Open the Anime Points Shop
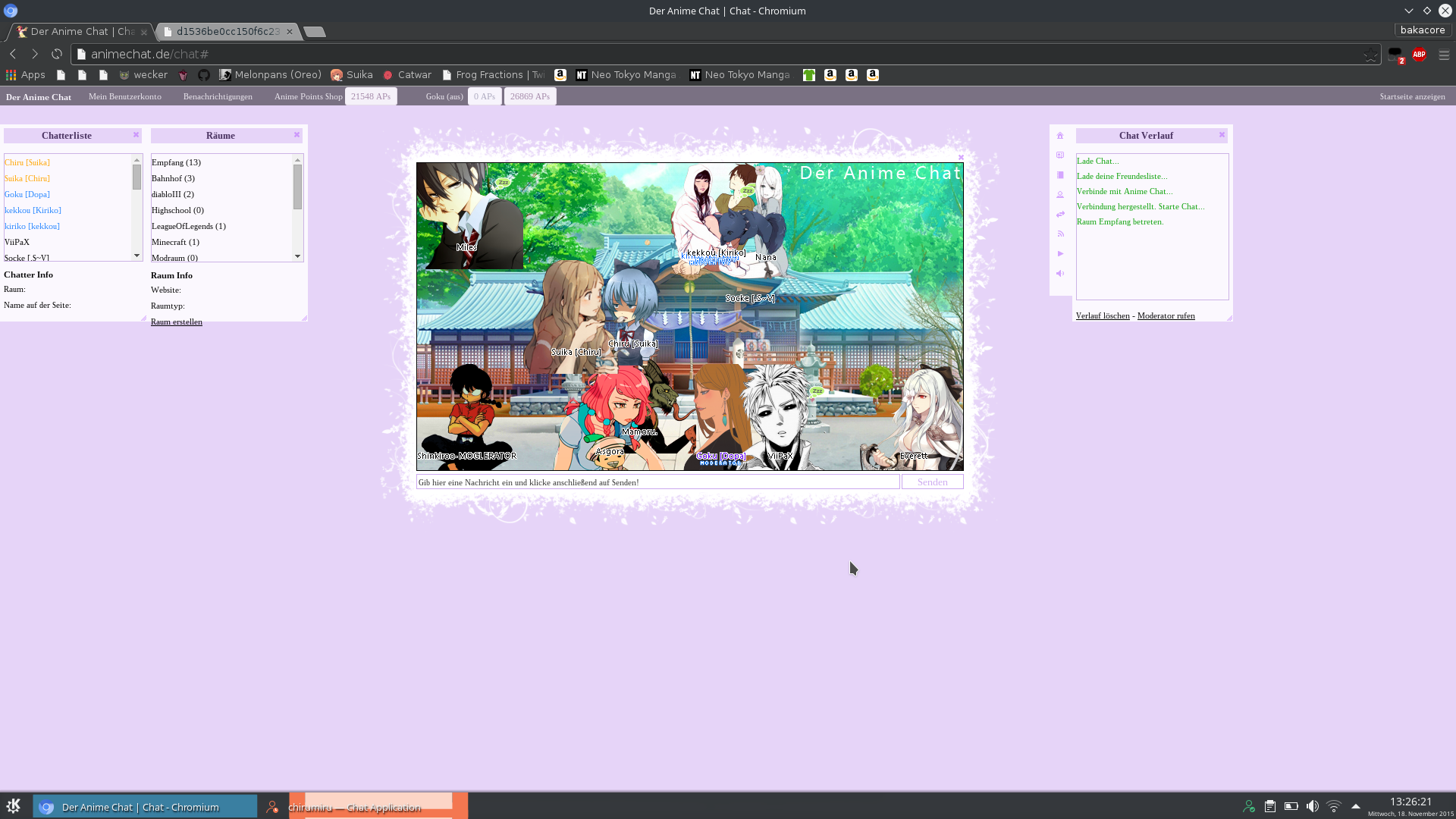 pyautogui.click(x=309, y=96)
